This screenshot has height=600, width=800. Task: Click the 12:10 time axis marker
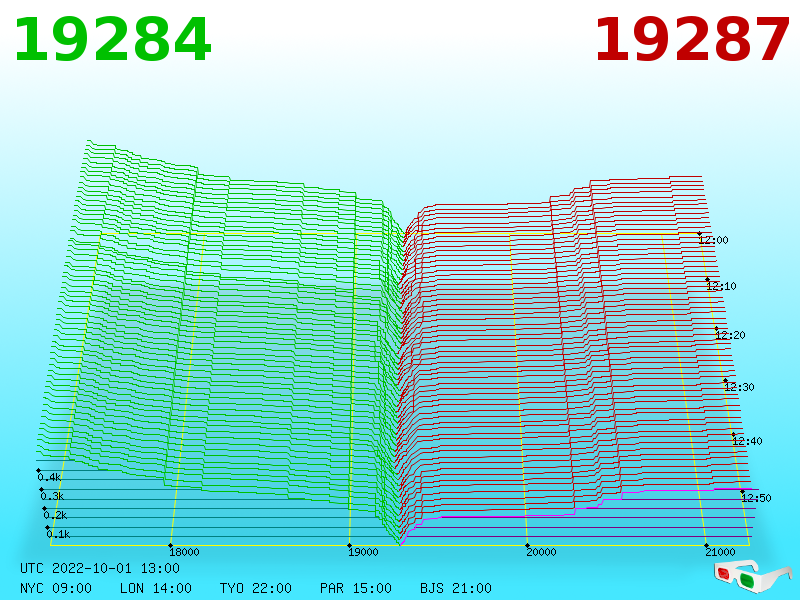(x=721, y=286)
